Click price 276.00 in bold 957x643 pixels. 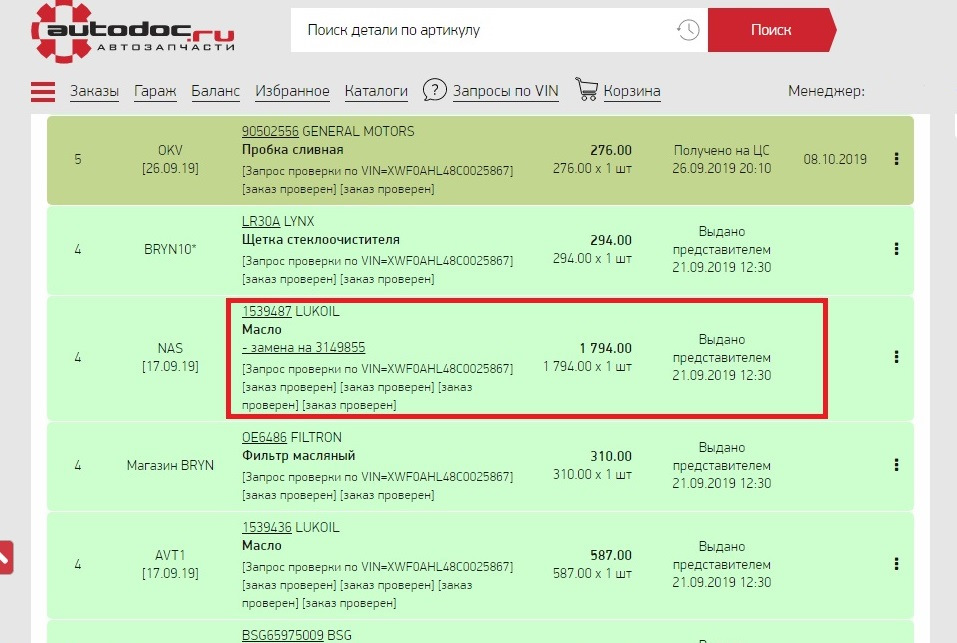(611, 150)
